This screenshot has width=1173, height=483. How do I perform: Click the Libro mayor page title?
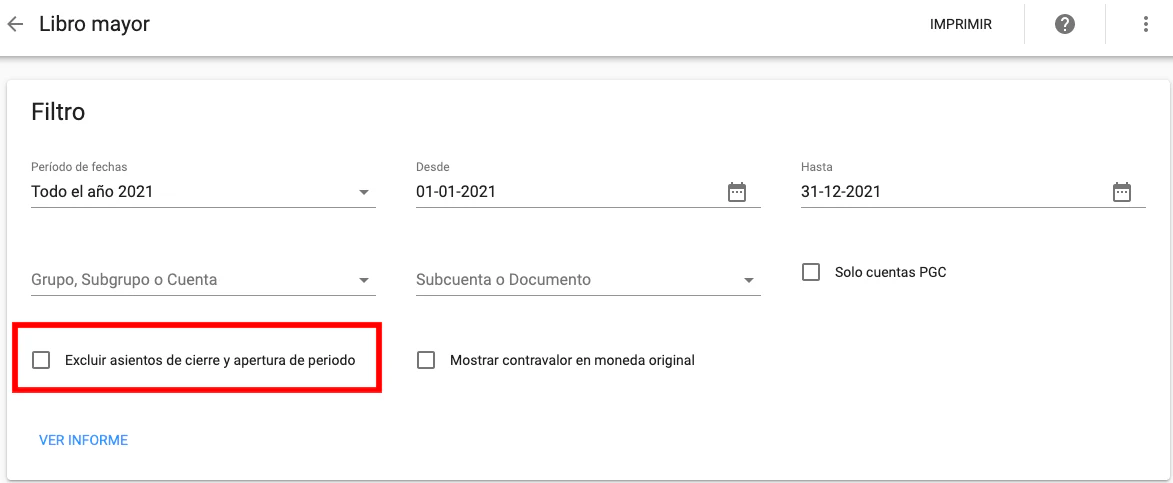(94, 24)
